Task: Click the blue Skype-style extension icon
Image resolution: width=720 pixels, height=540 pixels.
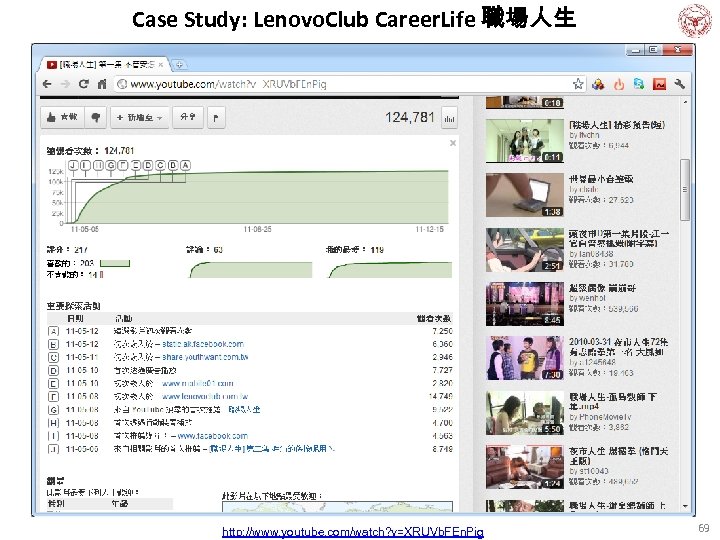Action: tap(639, 84)
